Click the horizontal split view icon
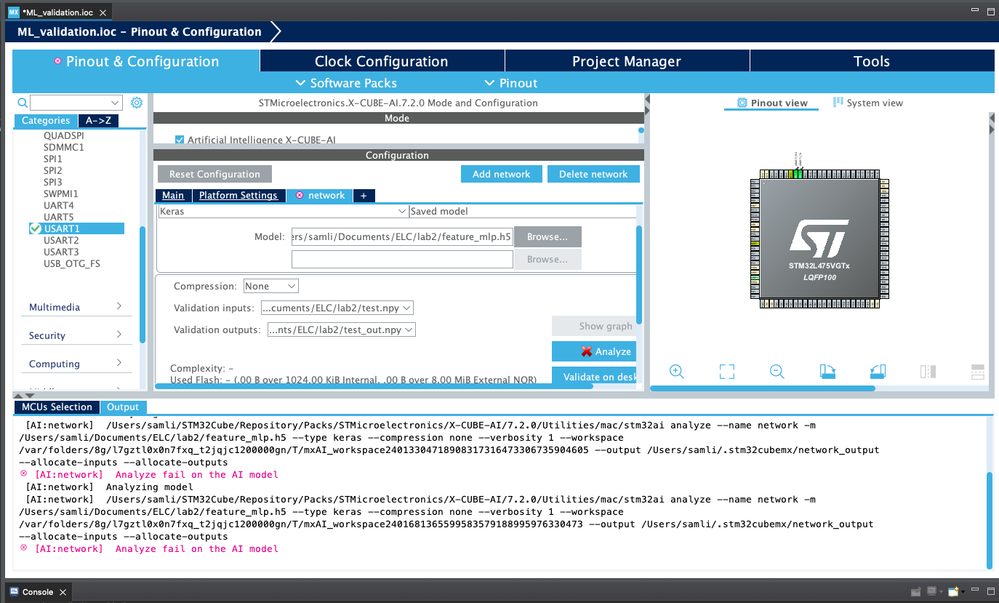999x603 pixels. click(977, 372)
